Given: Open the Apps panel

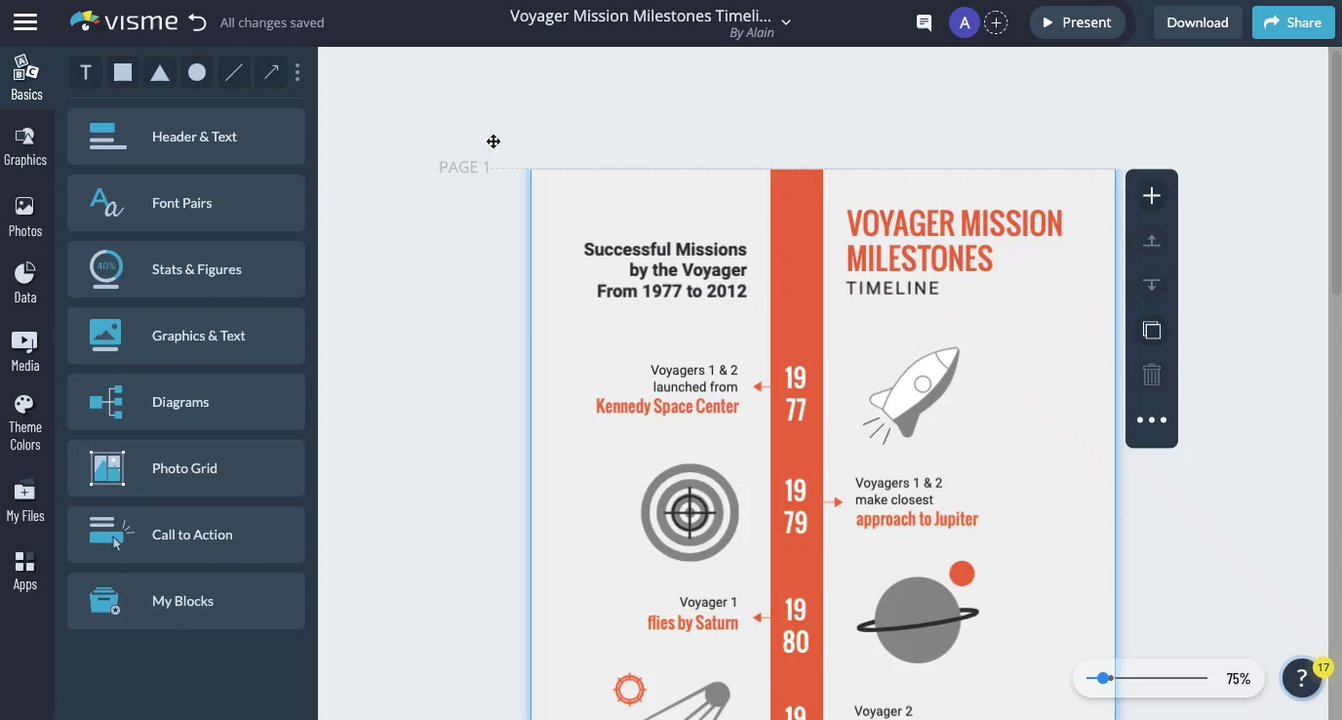Looking at the screenshot, I should point(25,570).
